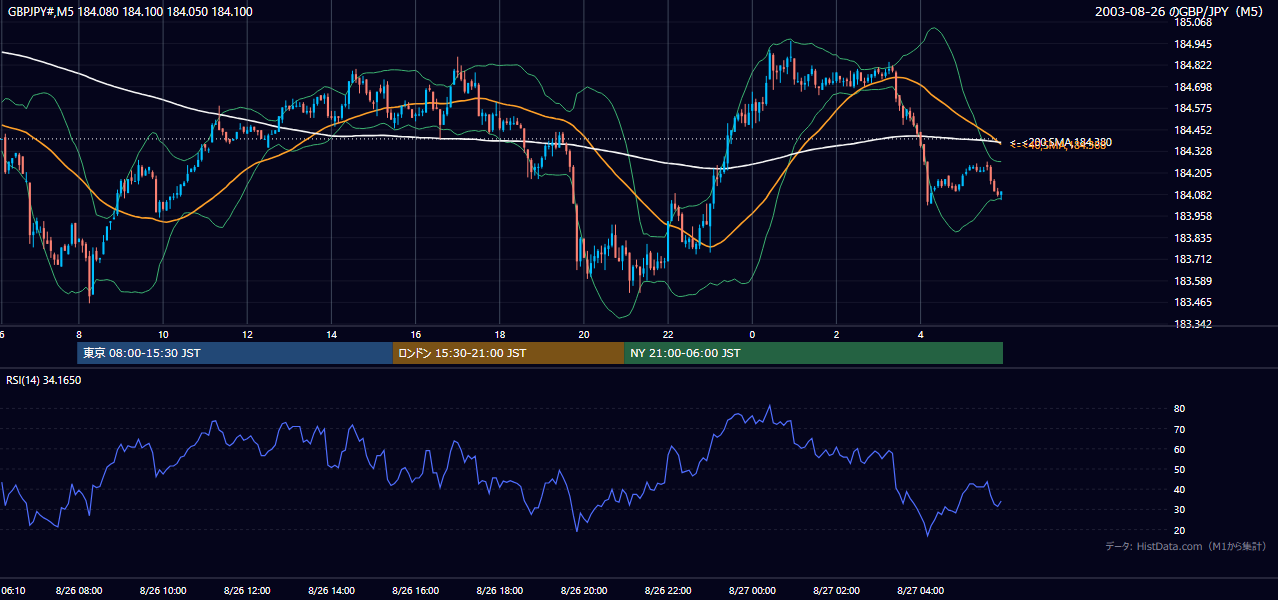Click hour label 8 under price chart

[x=78, y=334]
